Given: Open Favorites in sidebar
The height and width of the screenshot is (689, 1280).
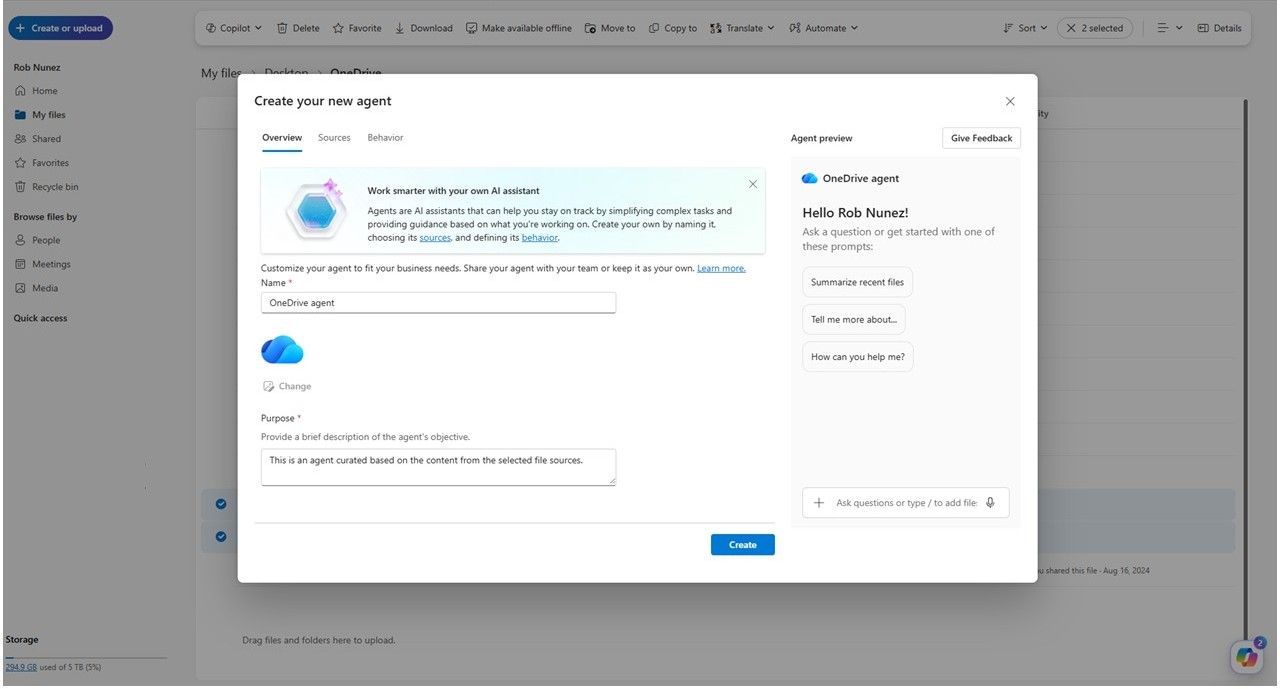Looking at the screenshot, I should (42, 163).
